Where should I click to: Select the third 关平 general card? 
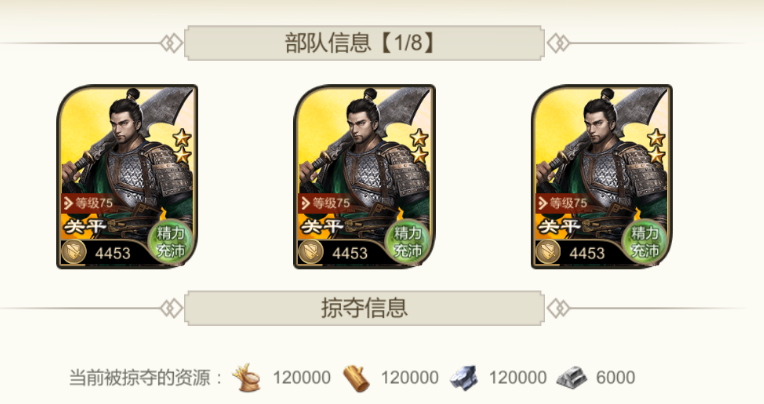coord(602,176)
